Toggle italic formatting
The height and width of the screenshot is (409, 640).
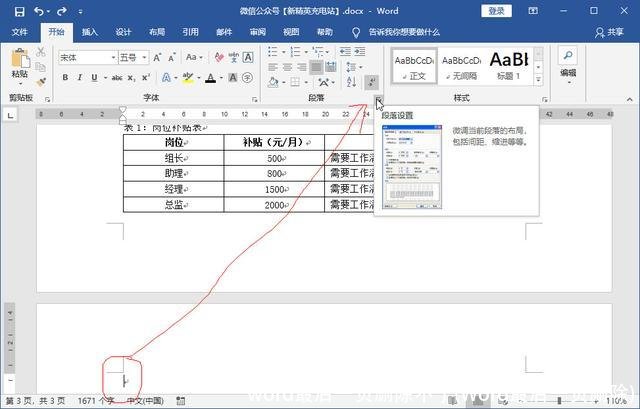point(80,78)
